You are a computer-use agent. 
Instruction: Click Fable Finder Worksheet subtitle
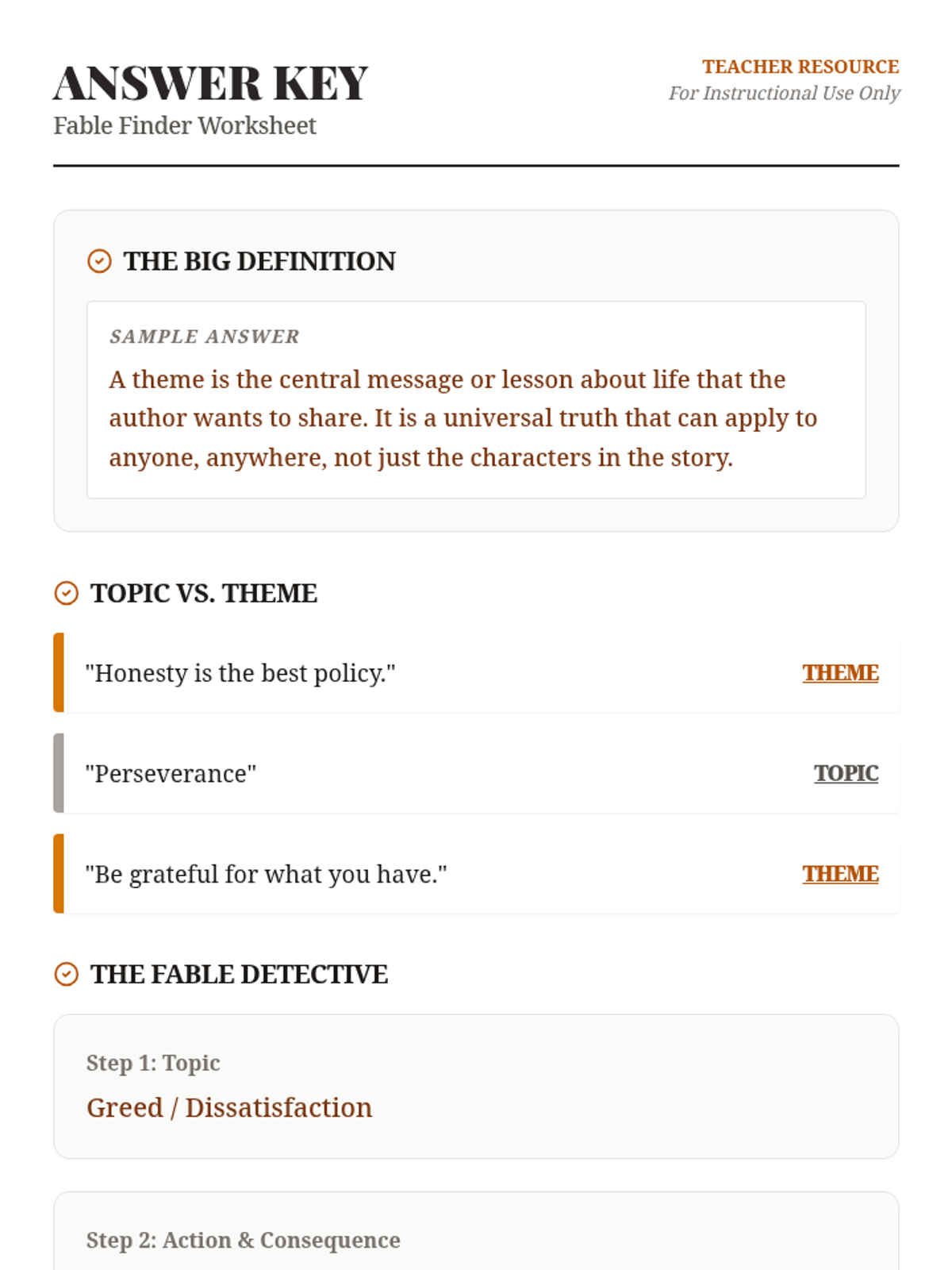point(185,125)
